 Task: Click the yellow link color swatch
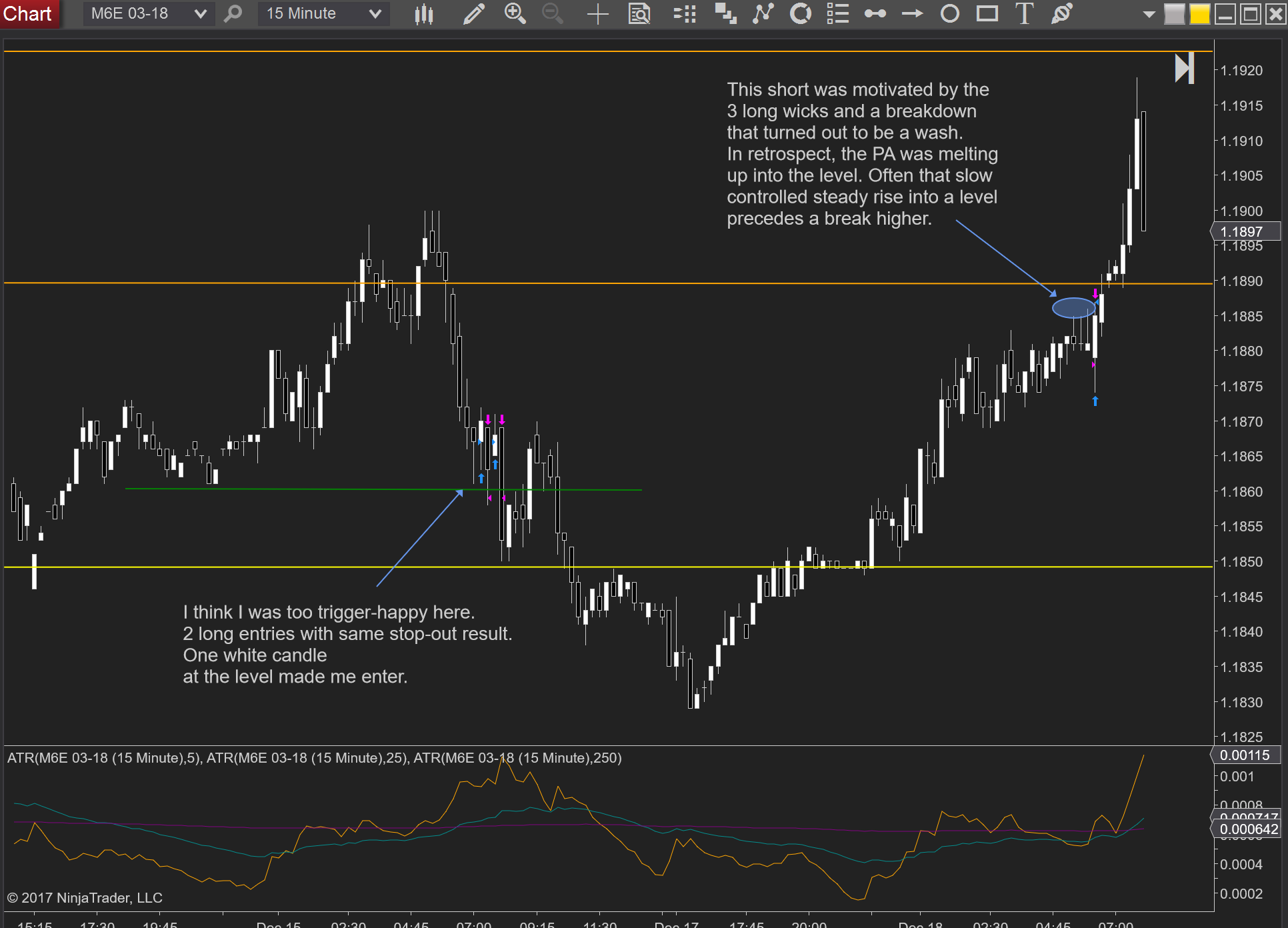(x=1199, y=14)
